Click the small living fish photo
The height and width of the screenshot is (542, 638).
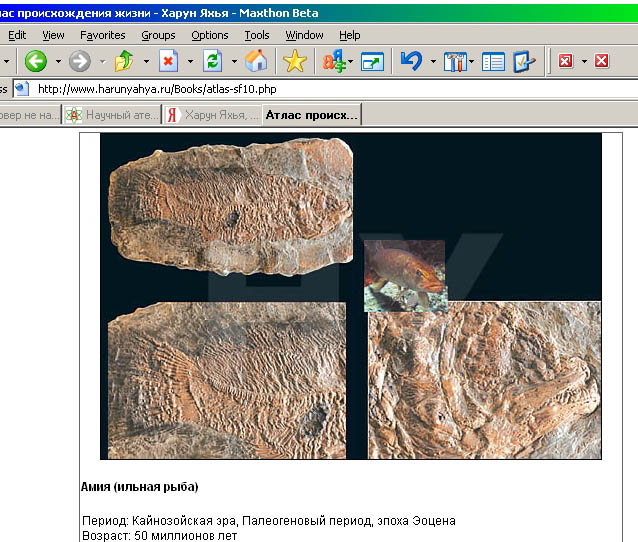(404, 275)
